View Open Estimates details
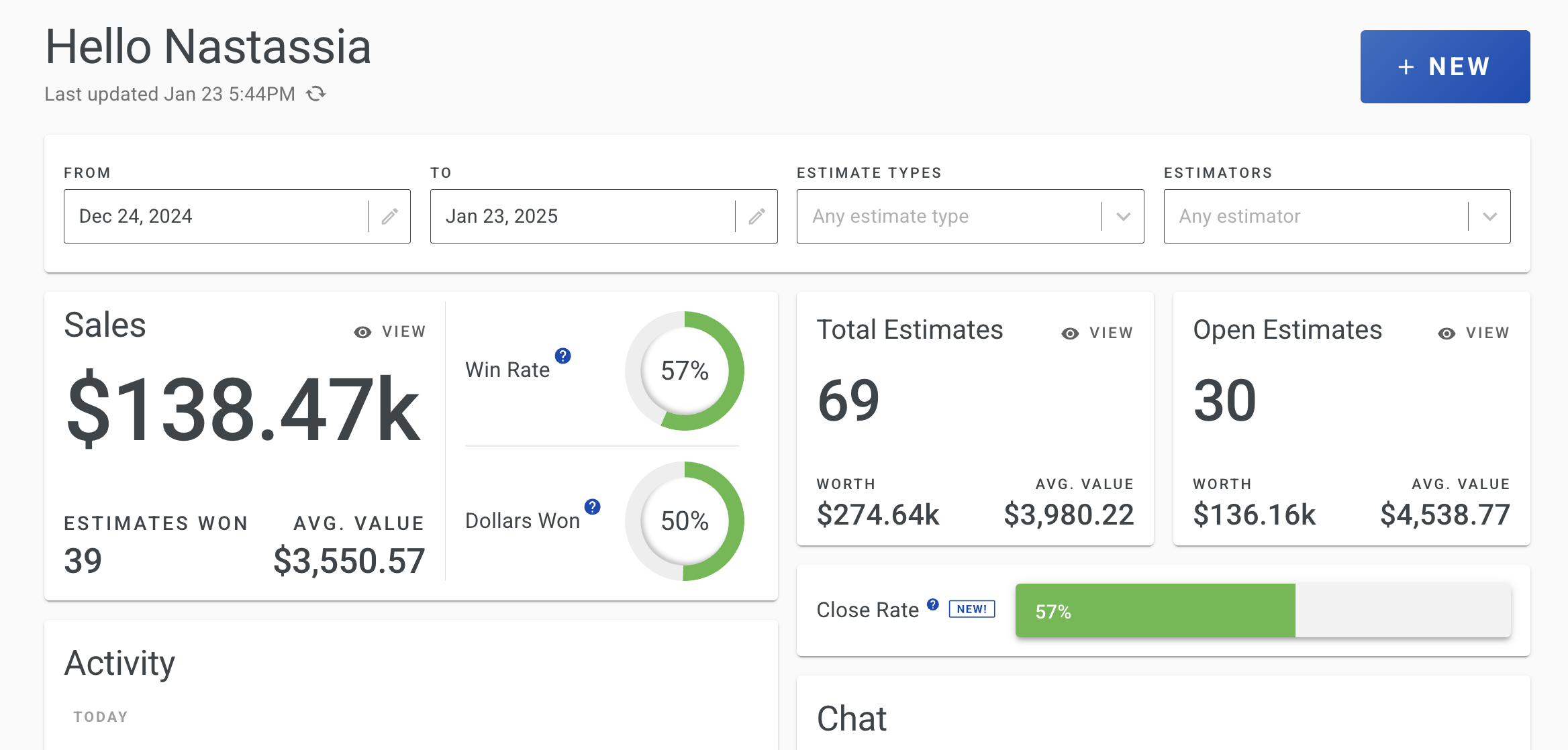The width and height of the screenshot is (1568, 750). point(1473,333)
